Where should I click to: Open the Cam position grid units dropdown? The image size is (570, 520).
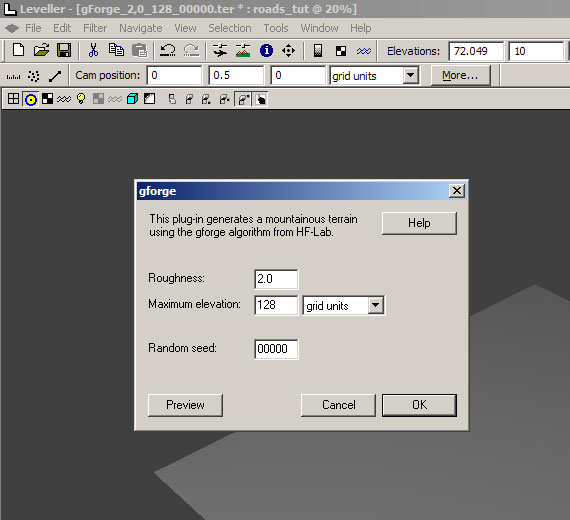pyautogui.click(x=410, y=76)
